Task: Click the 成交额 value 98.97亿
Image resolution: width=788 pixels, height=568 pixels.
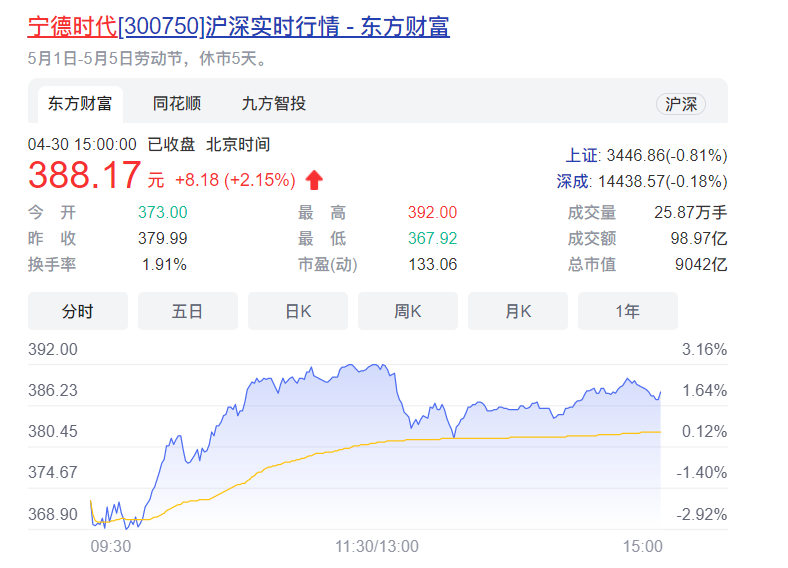Action: (x=699, y=238)
